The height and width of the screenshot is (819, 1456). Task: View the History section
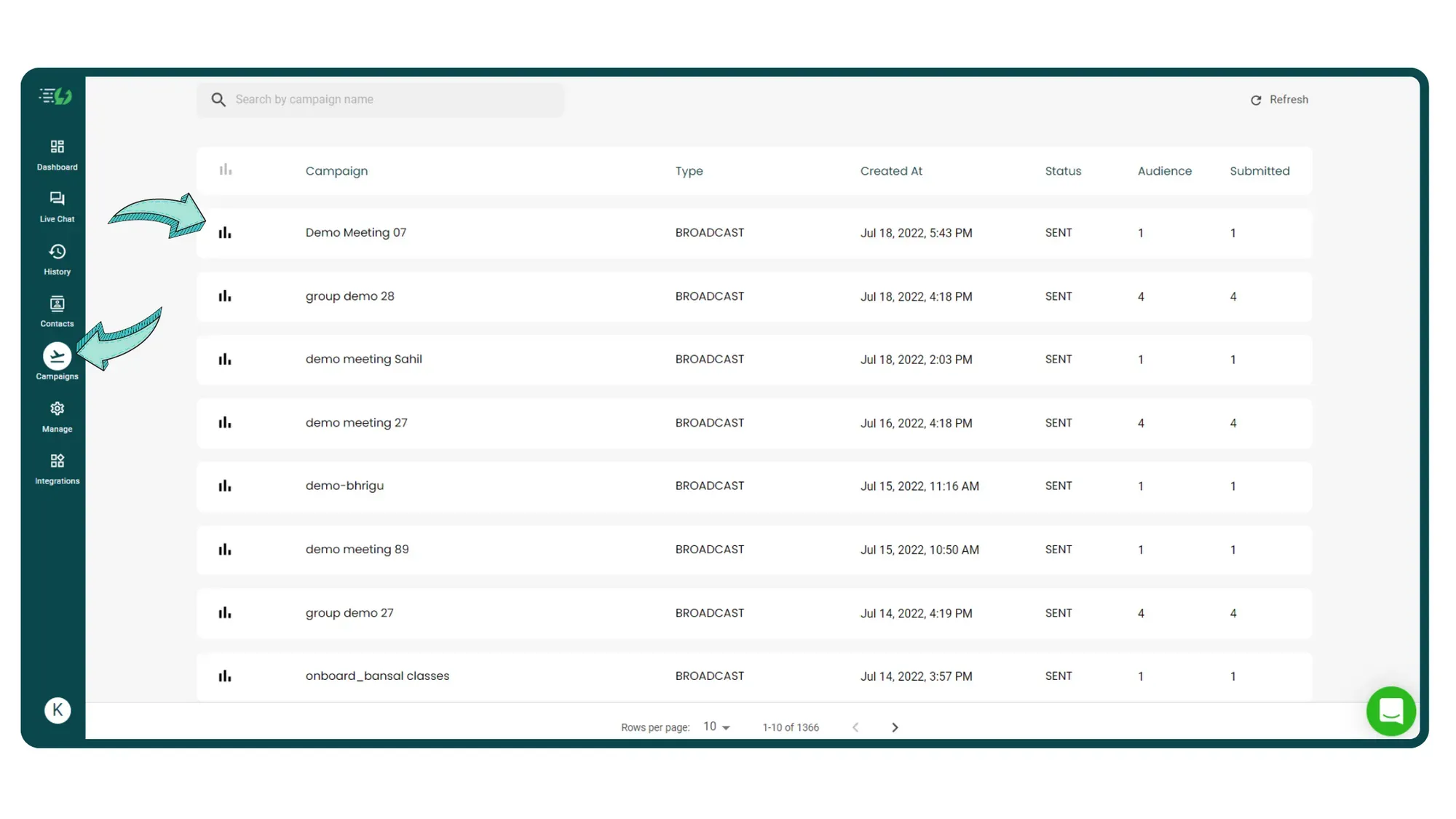(57, 259)
